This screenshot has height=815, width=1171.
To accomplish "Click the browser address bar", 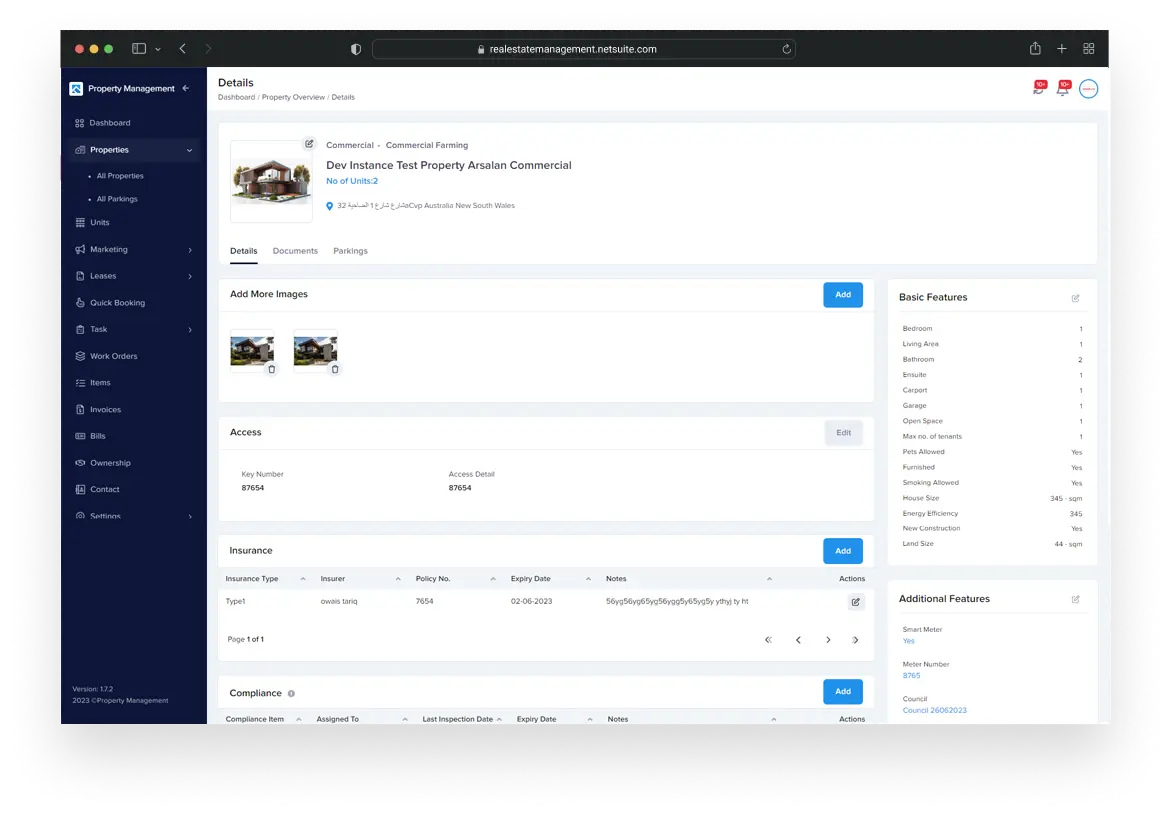I will pos(583,49).
